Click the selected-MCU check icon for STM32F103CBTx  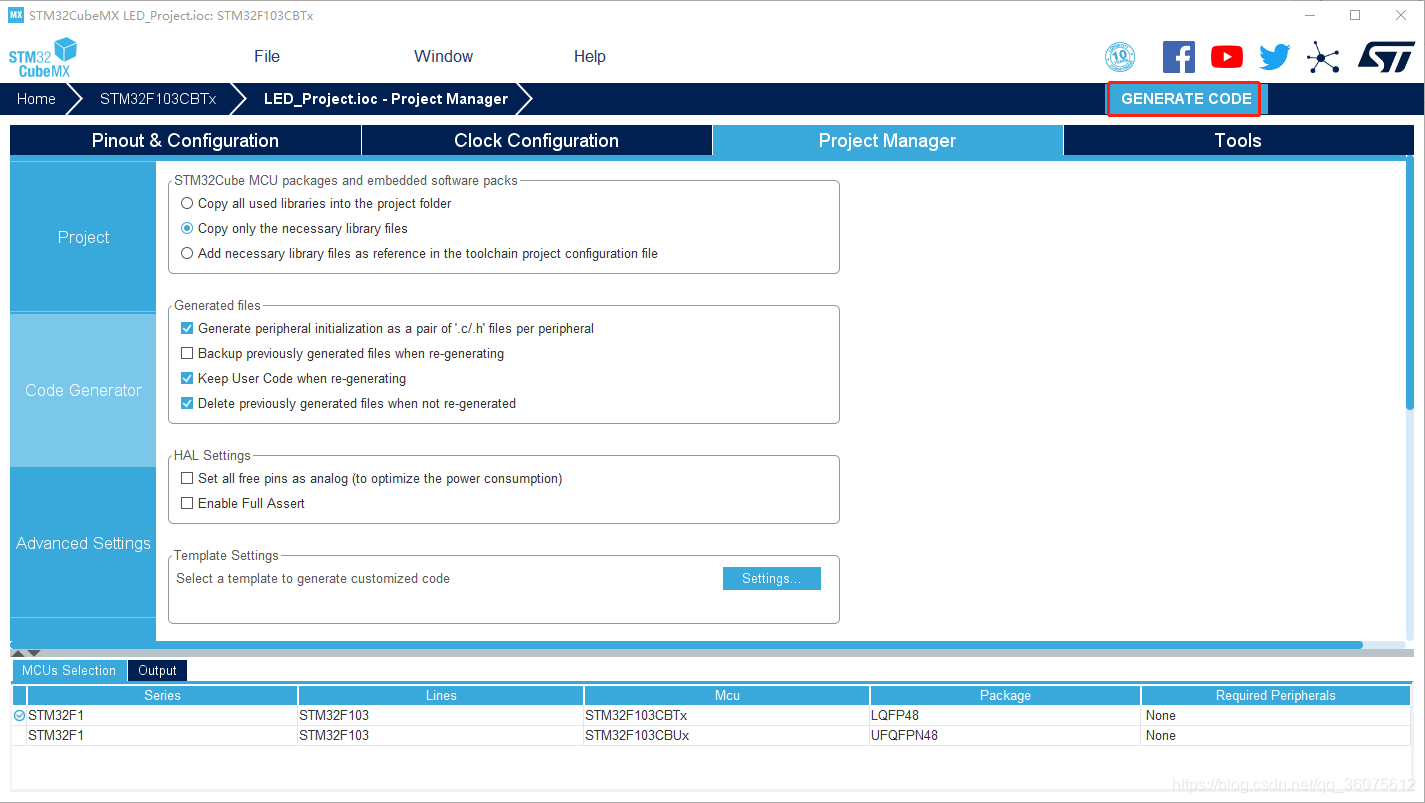click(19, 715)
